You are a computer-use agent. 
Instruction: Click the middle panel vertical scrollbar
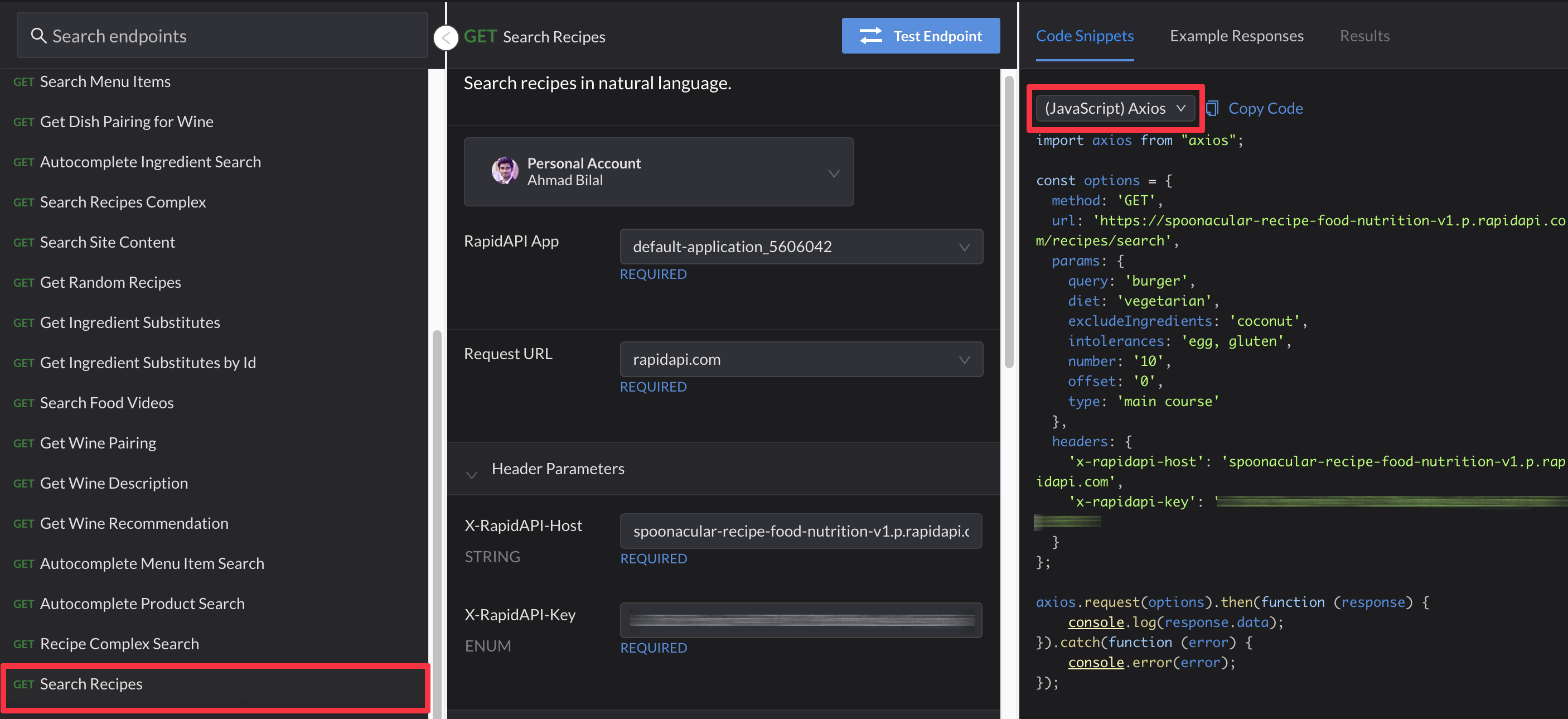(x=1009, y=222)
